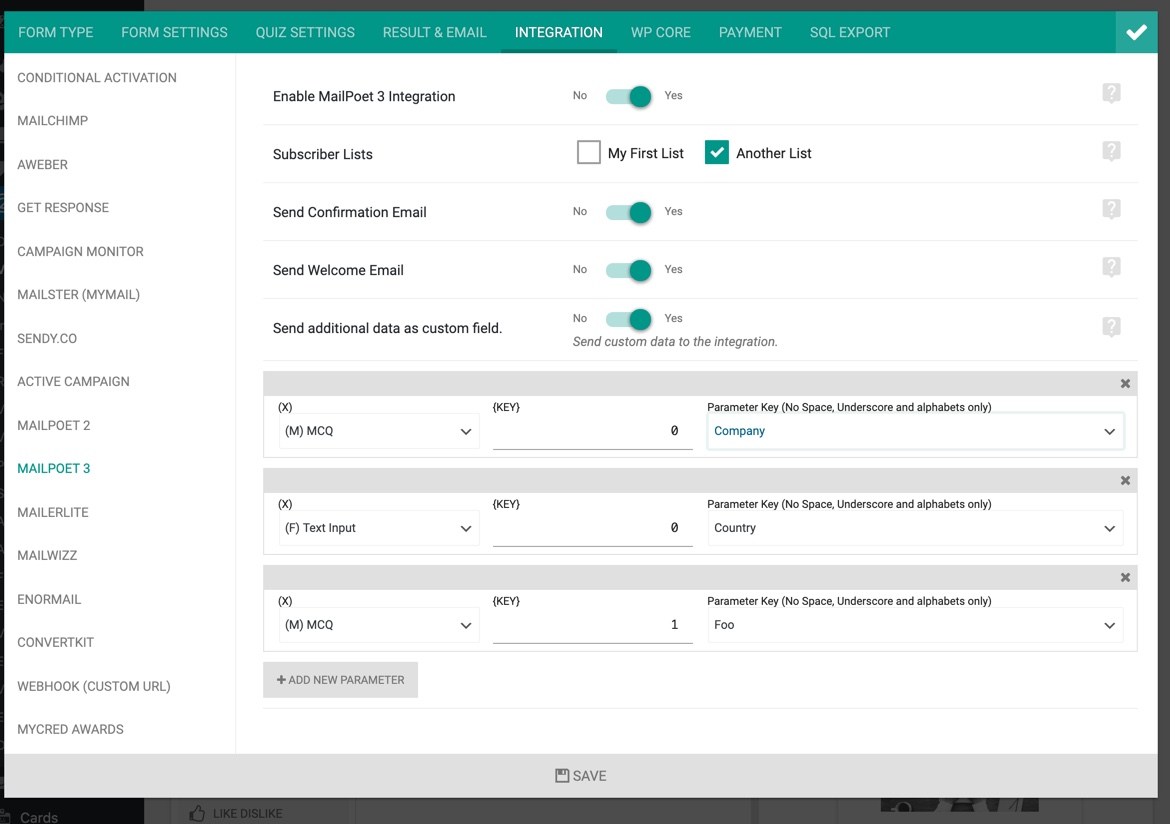Open ConvertKit integration settings
Viewport: 1170px width, 824px height.
click(x=55, y=643)
